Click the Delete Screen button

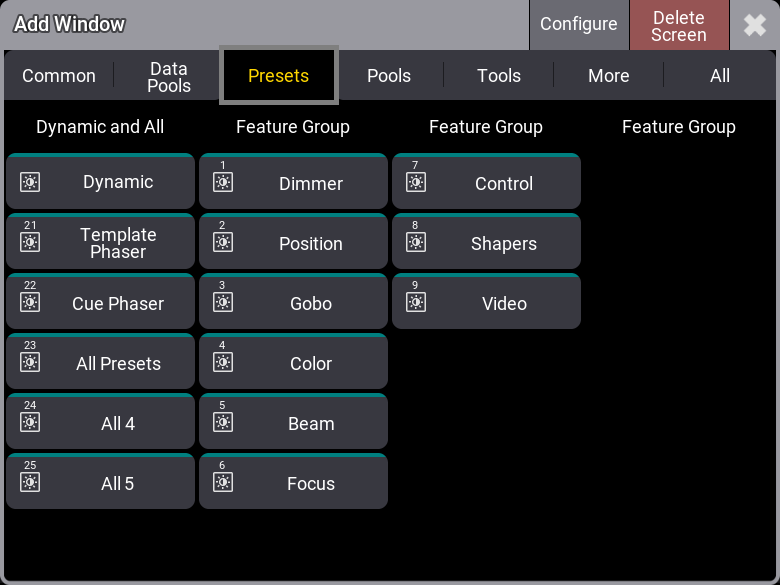678,26
